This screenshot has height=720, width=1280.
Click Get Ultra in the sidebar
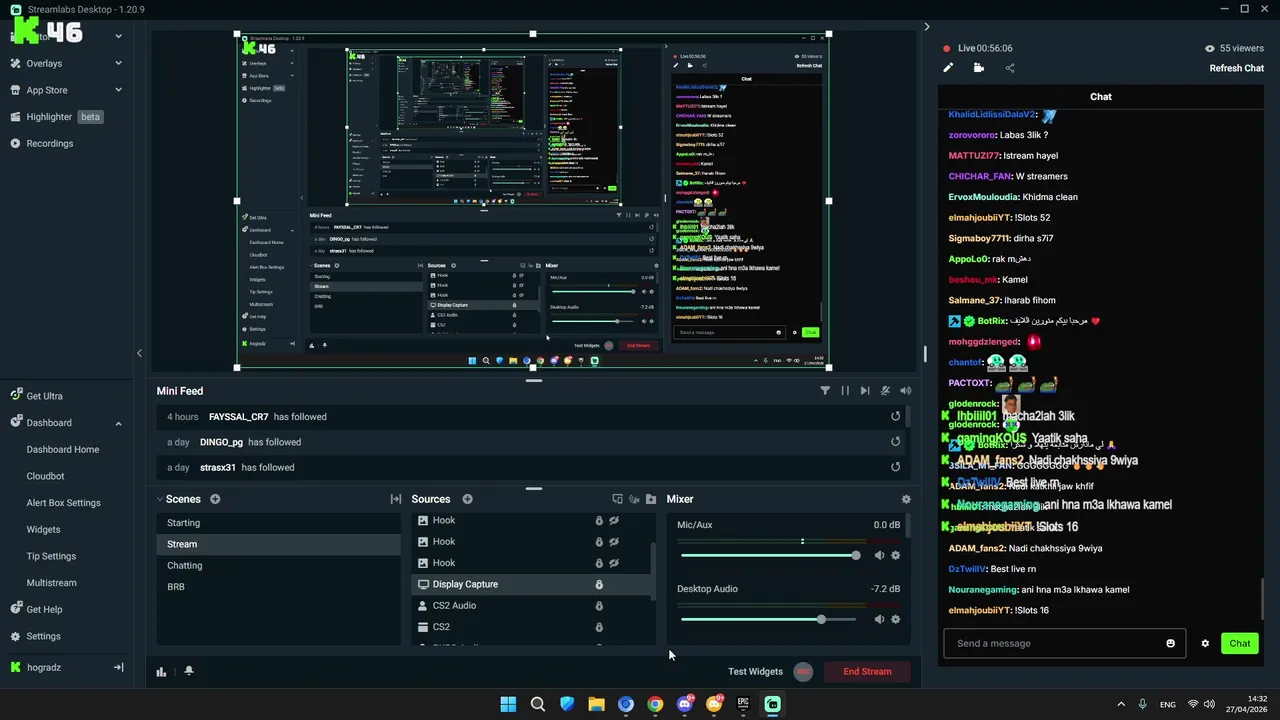point(44,396)
